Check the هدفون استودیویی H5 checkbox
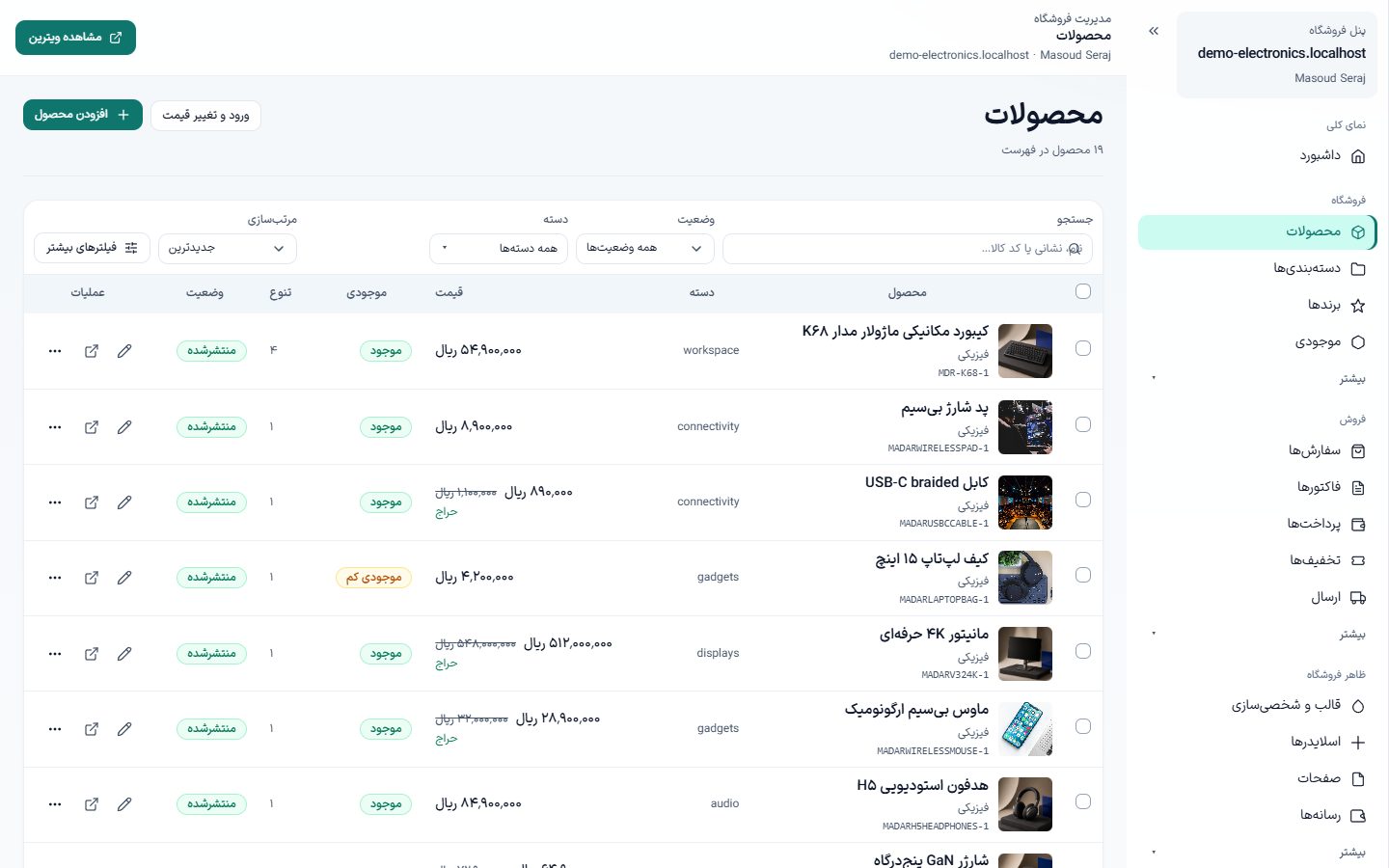Viewport: 1389px width, 868px height. (1083, 801)
